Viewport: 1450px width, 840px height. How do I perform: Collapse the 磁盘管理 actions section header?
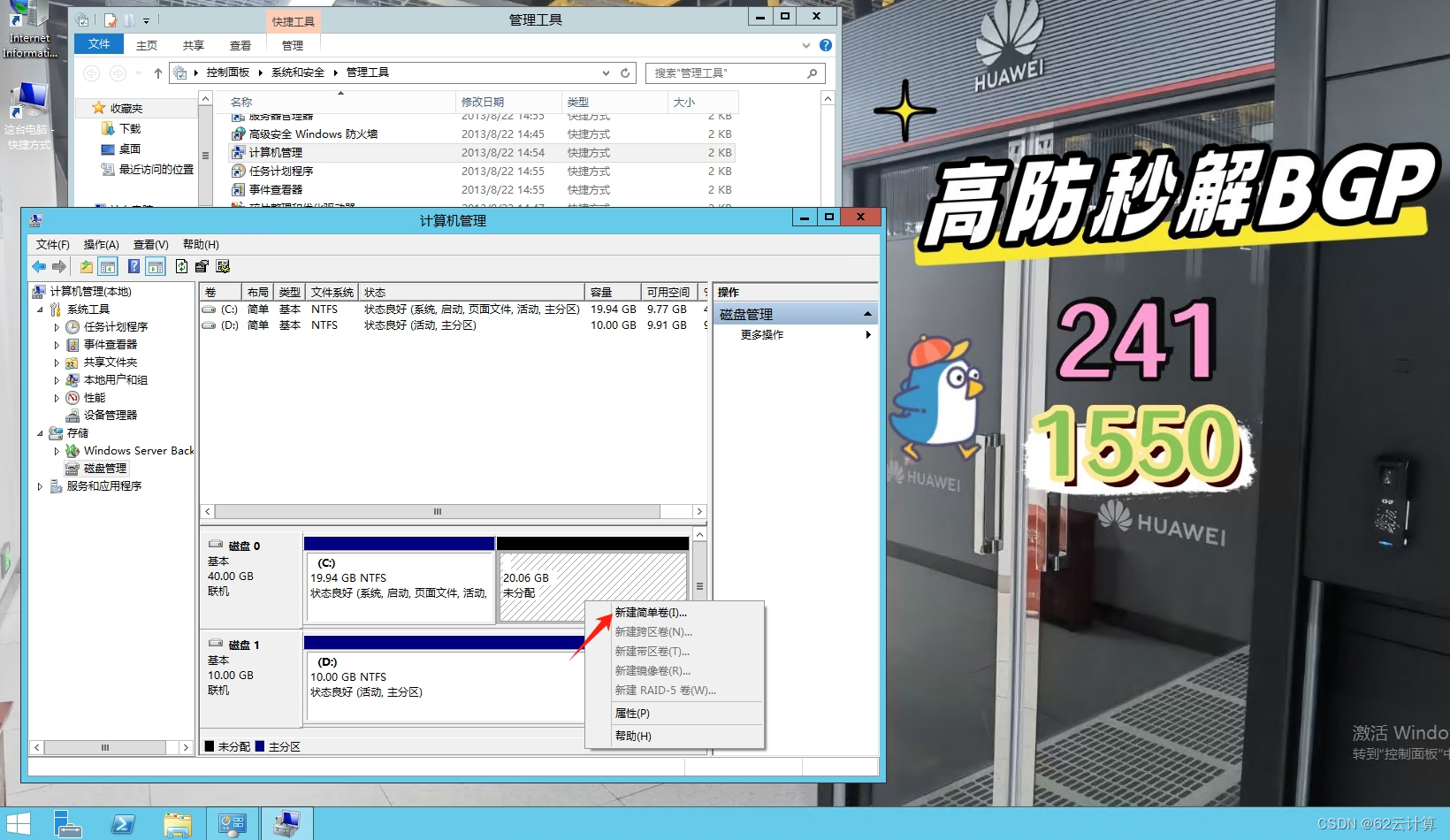point(796,314)
